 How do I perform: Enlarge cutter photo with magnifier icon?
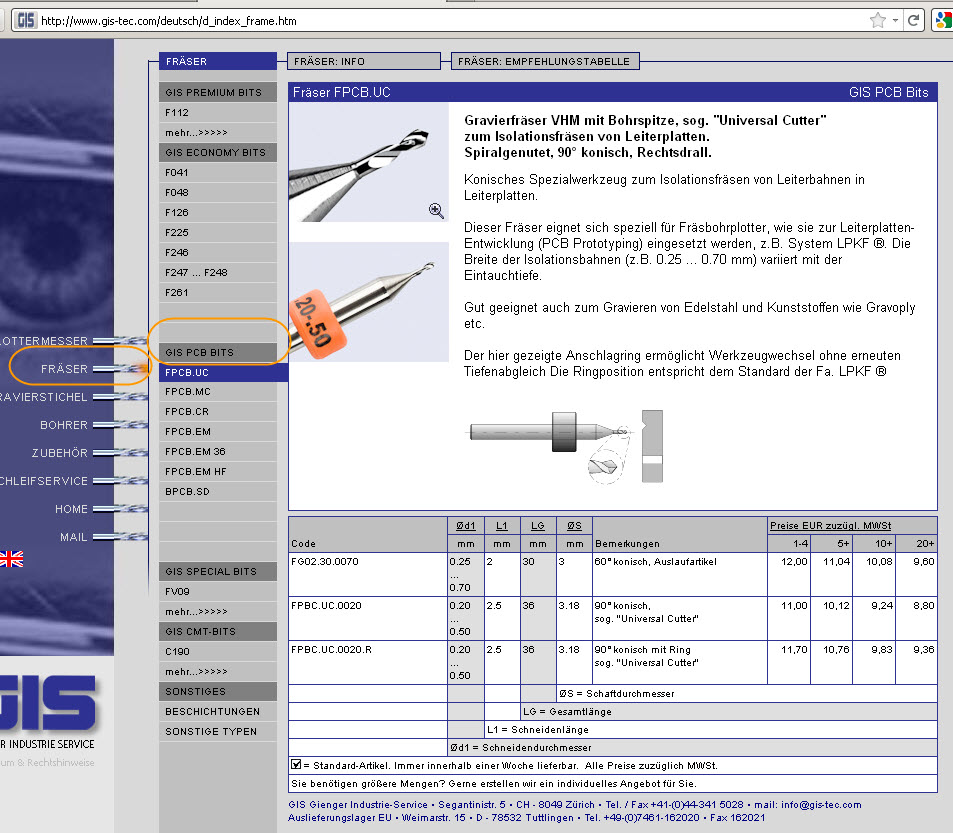[436, 211]
